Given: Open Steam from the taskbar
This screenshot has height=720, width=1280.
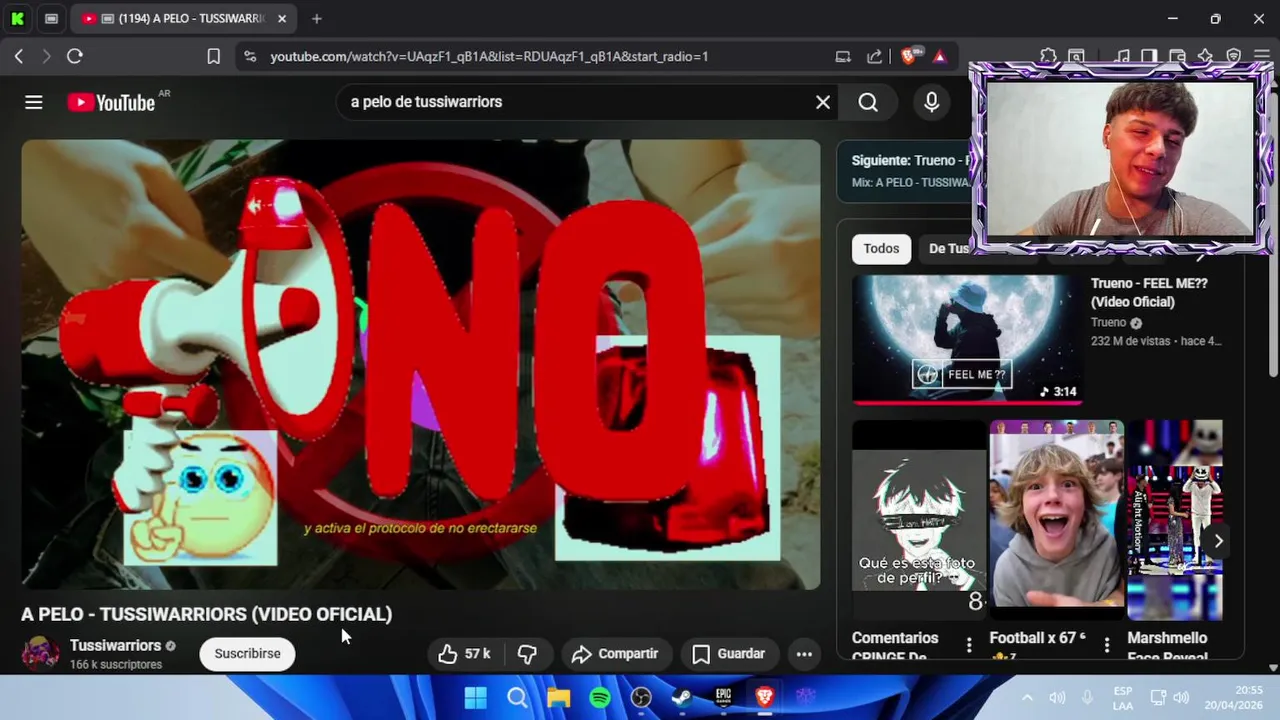Looking at the screenshot, I should 682,697.
